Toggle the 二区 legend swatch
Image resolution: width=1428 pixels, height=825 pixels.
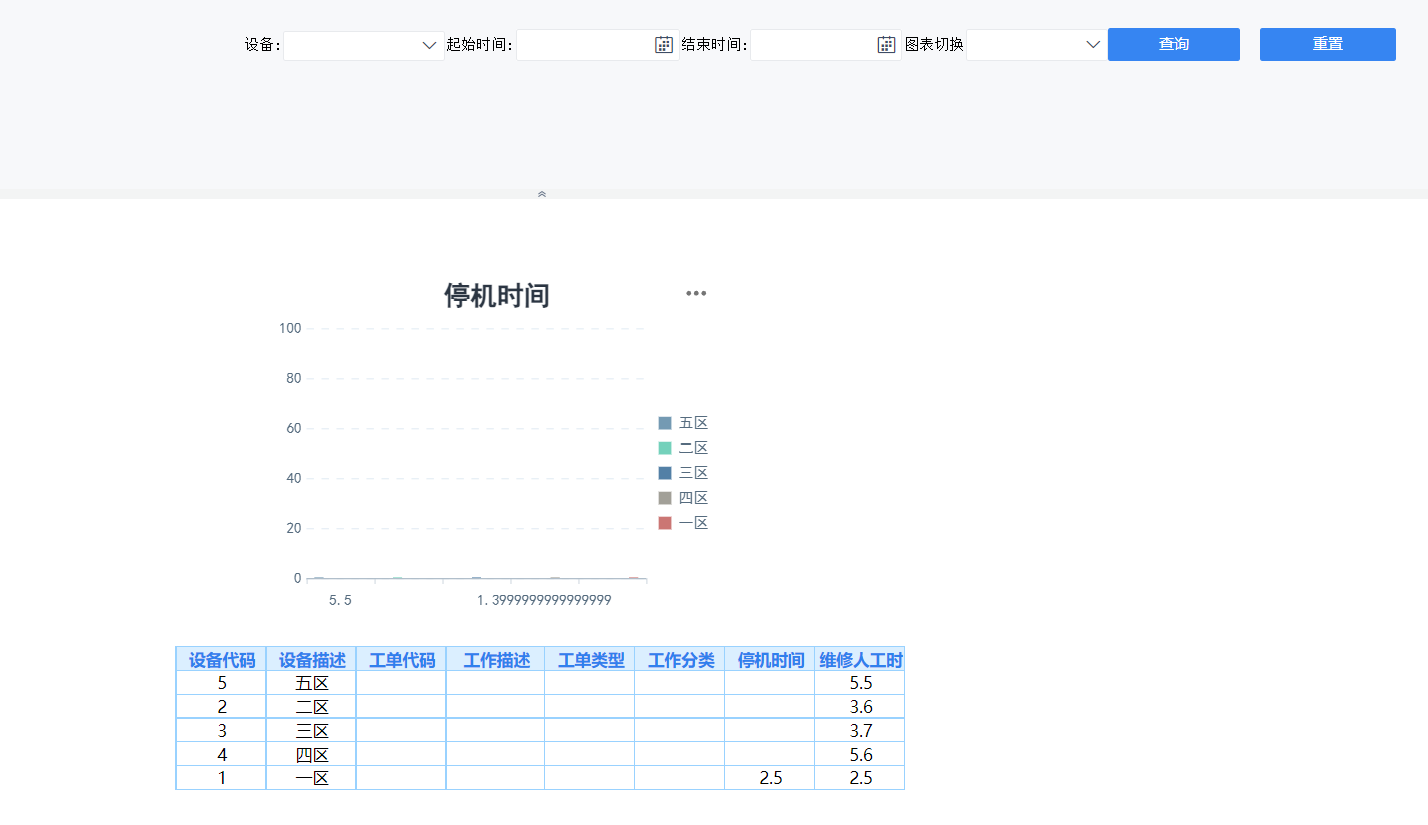pyautogui.click(x=665, y=448)
